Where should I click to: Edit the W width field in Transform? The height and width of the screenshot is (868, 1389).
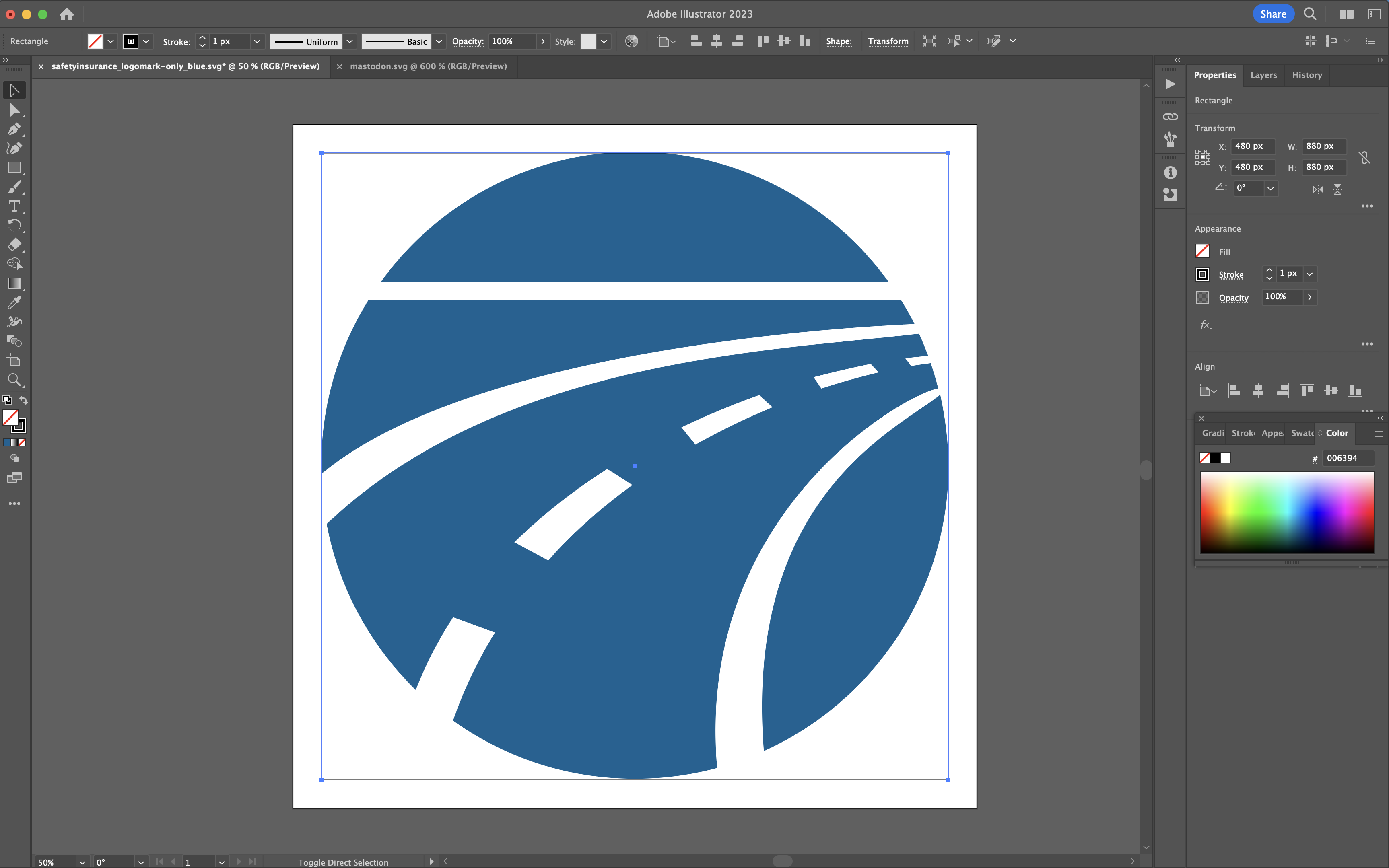point(1323,146)
